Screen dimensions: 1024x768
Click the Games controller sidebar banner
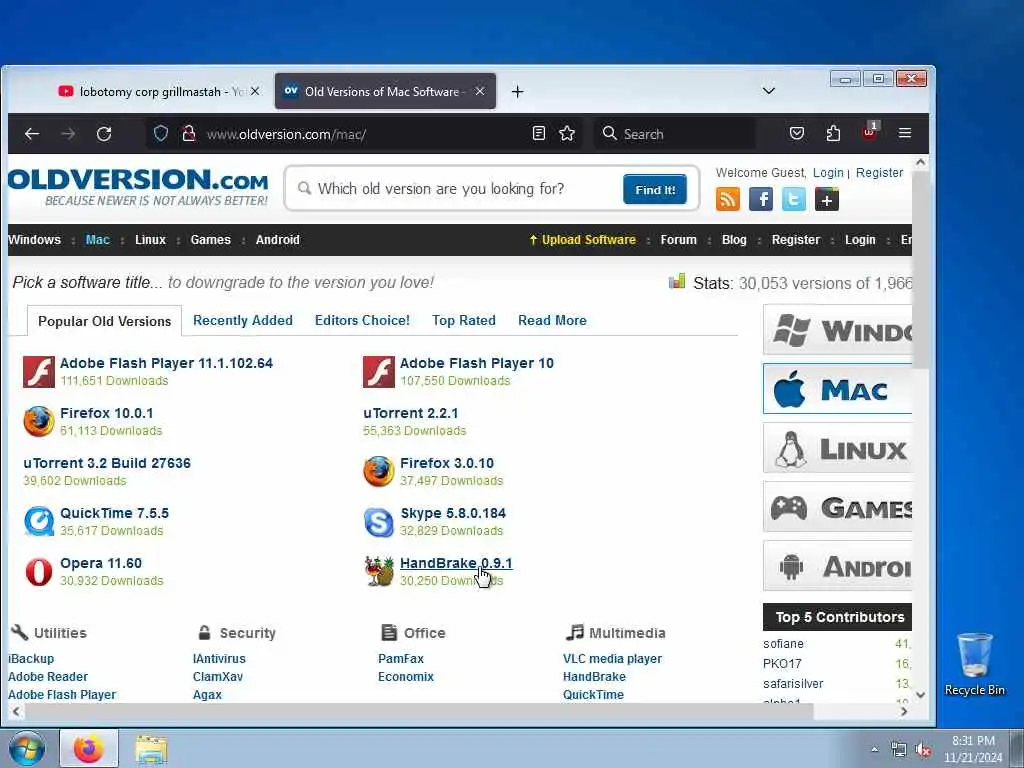click(x=837, y=507)
